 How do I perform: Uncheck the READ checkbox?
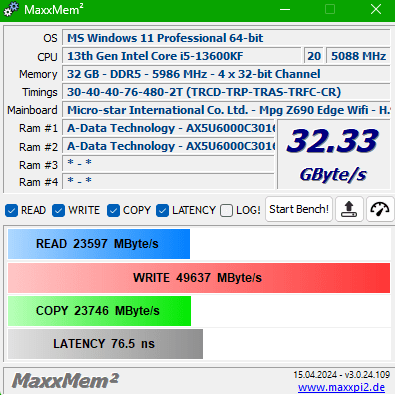[x=12, y=211]
